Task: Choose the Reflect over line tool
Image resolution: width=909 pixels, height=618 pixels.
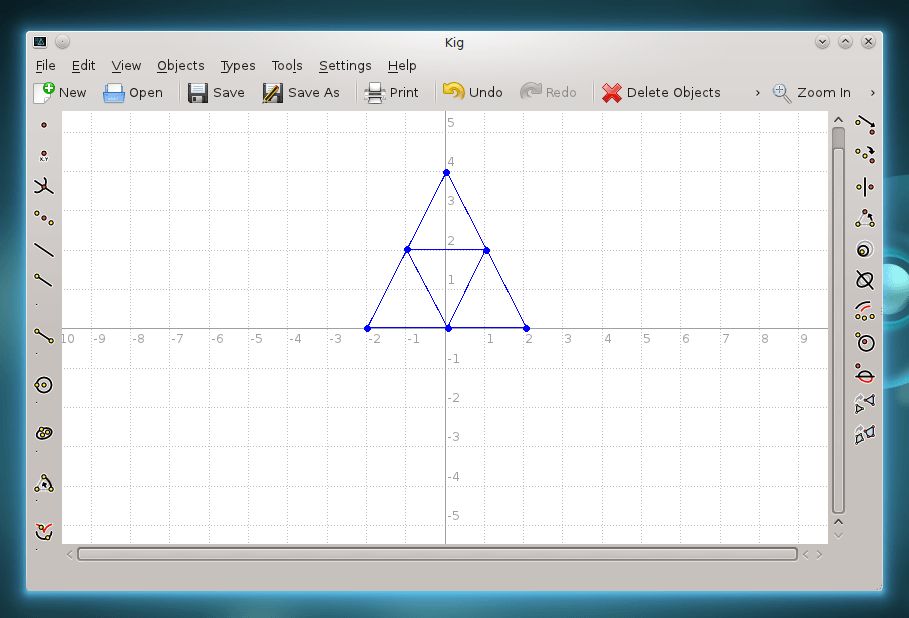Action: [865, 187]
